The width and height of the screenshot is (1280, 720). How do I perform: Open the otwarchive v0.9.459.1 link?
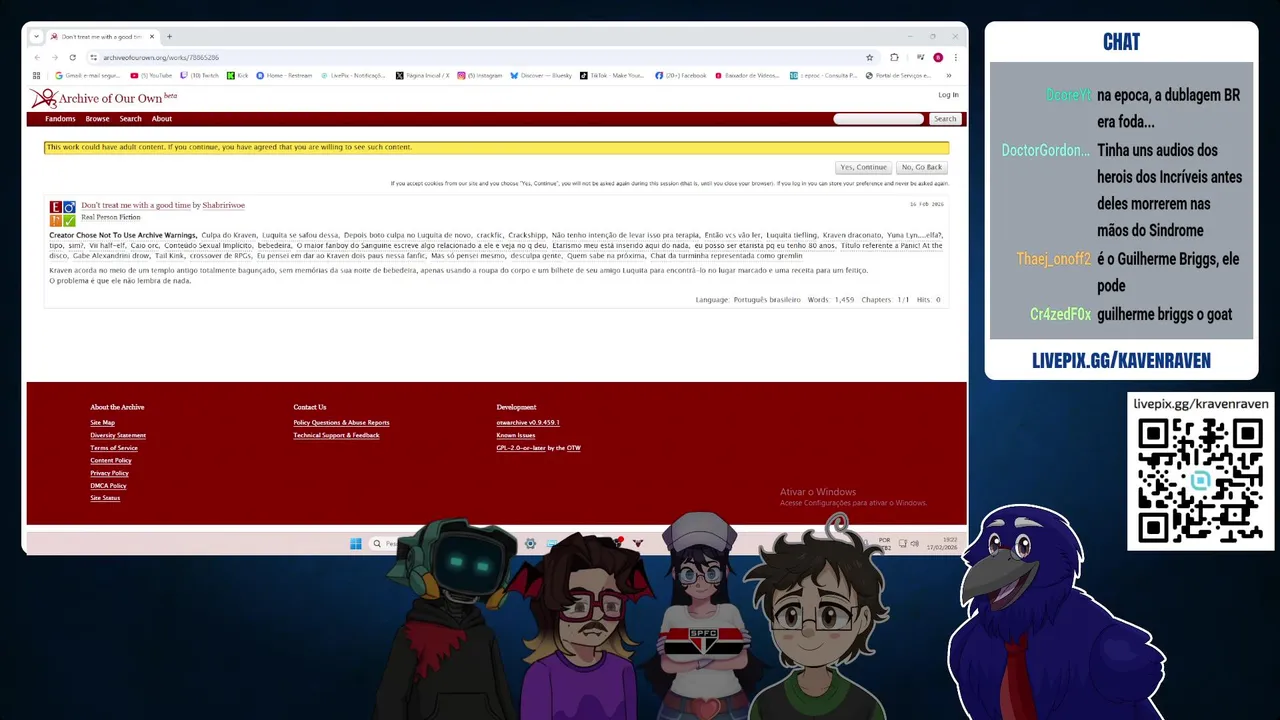pyautogui.click(x=528, y=423)
